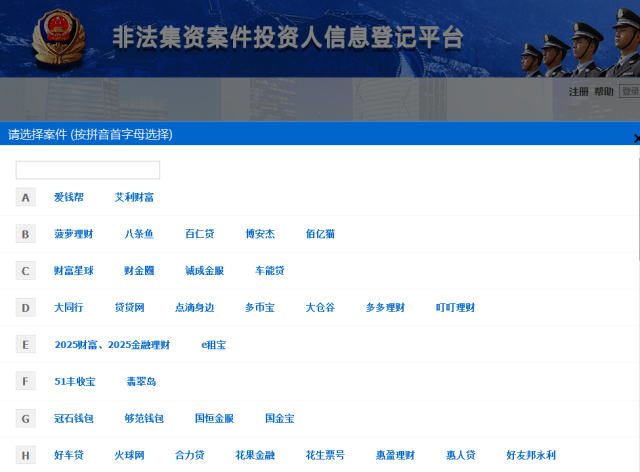Select the 冠石钱包 case
640x472 pixels.
(x=74, y=419)
